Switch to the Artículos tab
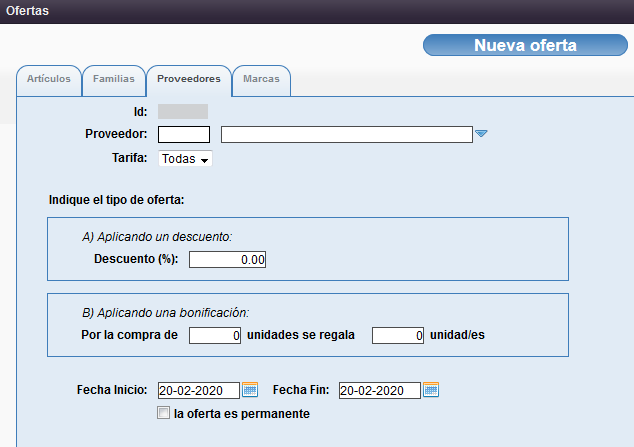This screenshot has height=447, width=634. coord(49,80)
